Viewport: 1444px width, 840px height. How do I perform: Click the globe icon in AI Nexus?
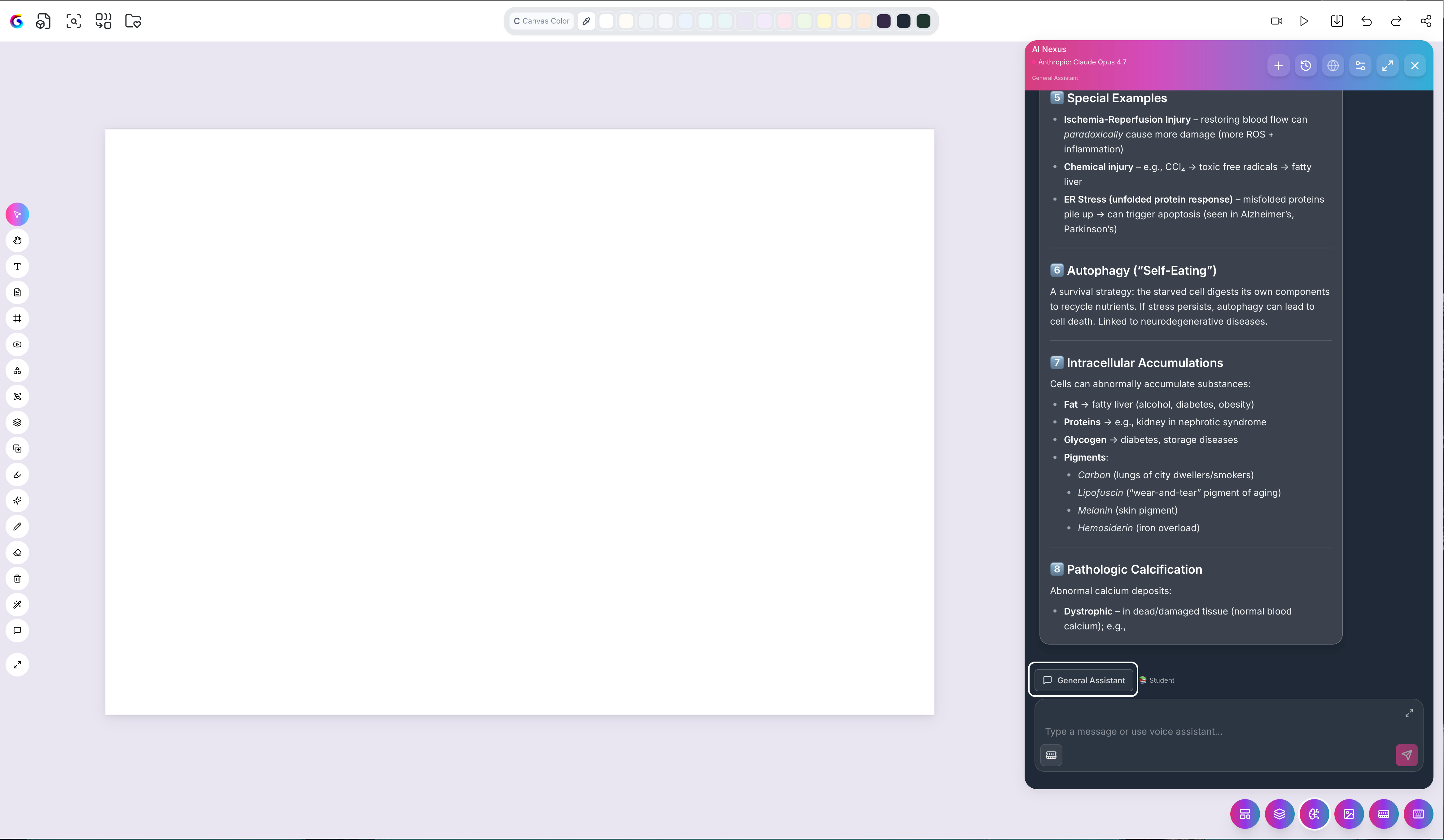tap(1333, 66)
